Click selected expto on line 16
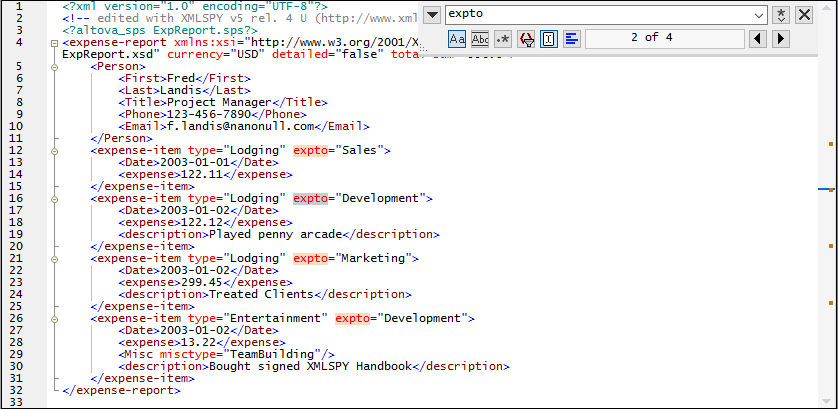Viewport: 838px width, 409px height. [x=310, y=198]
